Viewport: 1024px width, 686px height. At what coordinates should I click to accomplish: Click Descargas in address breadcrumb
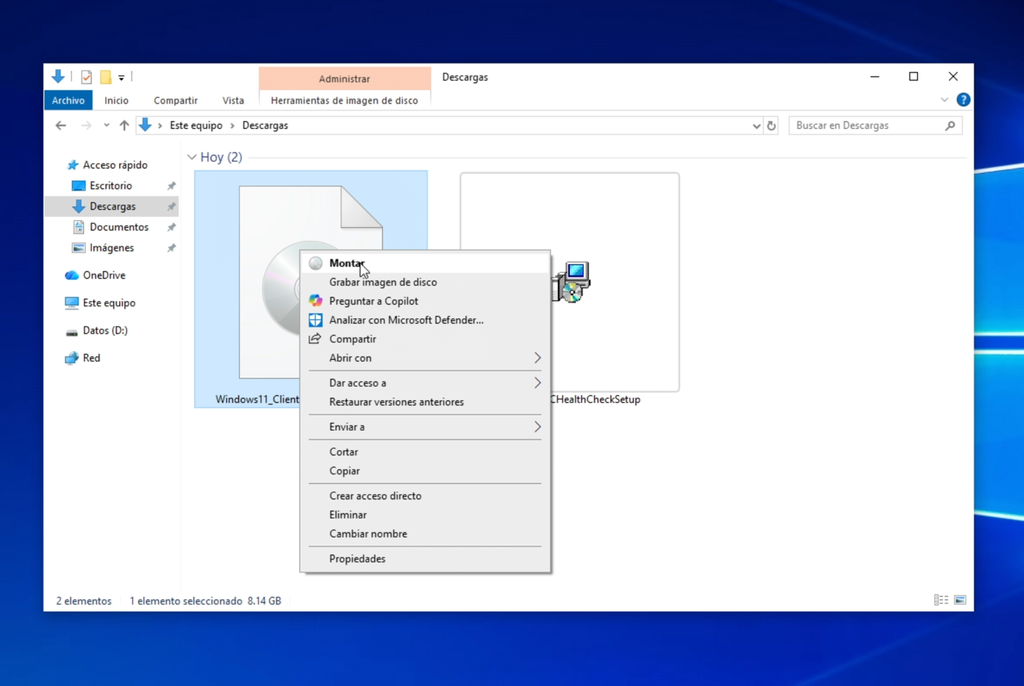click(265, 125)
